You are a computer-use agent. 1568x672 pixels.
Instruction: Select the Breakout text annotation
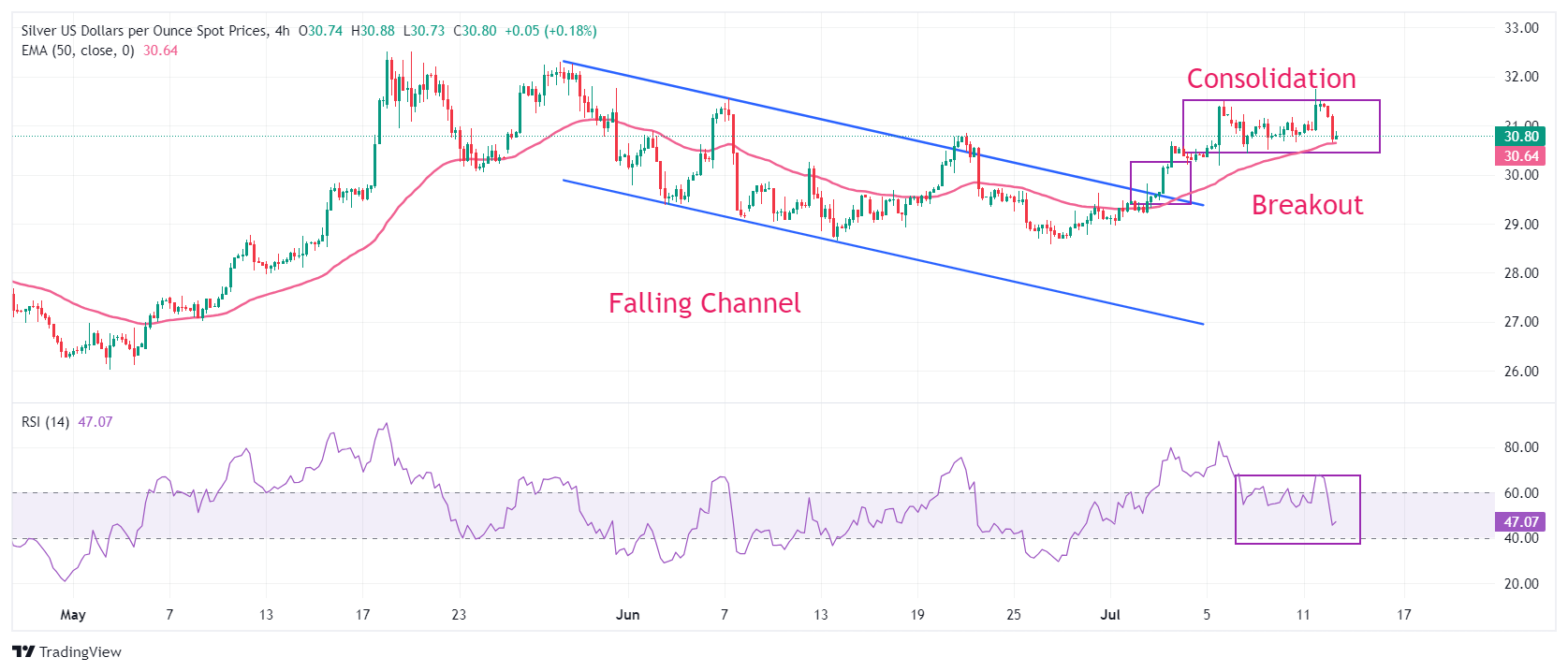[x=1307, y=205]
